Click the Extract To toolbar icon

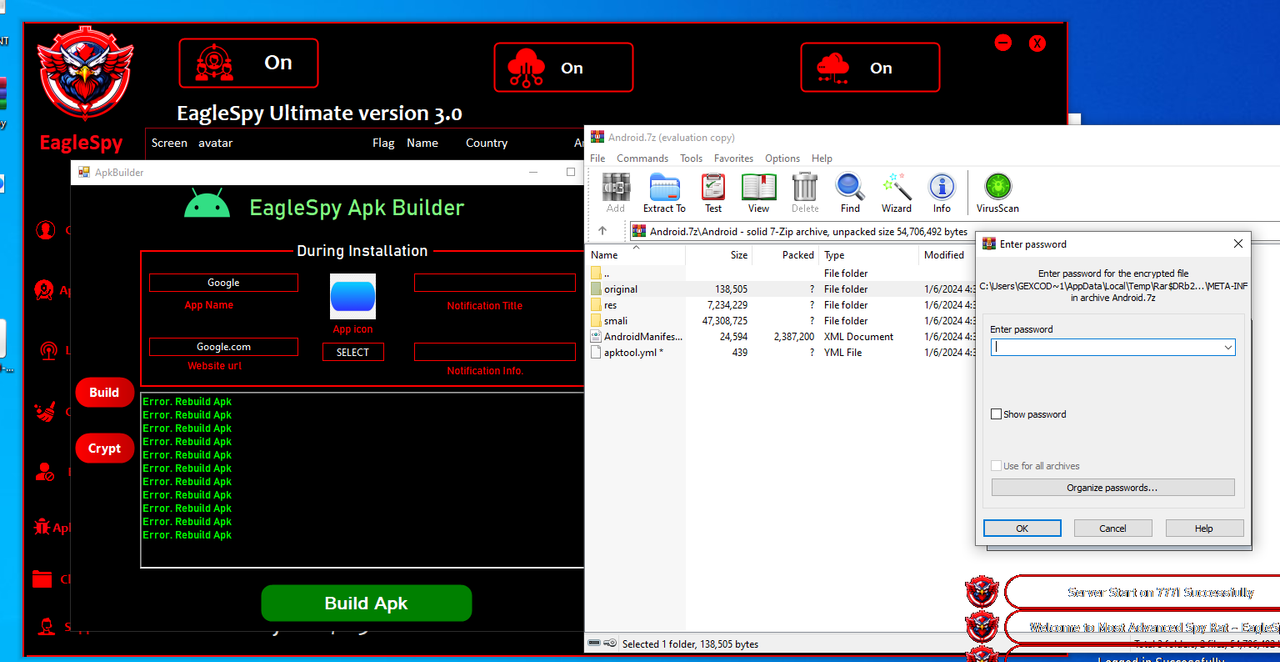point(664,193)
